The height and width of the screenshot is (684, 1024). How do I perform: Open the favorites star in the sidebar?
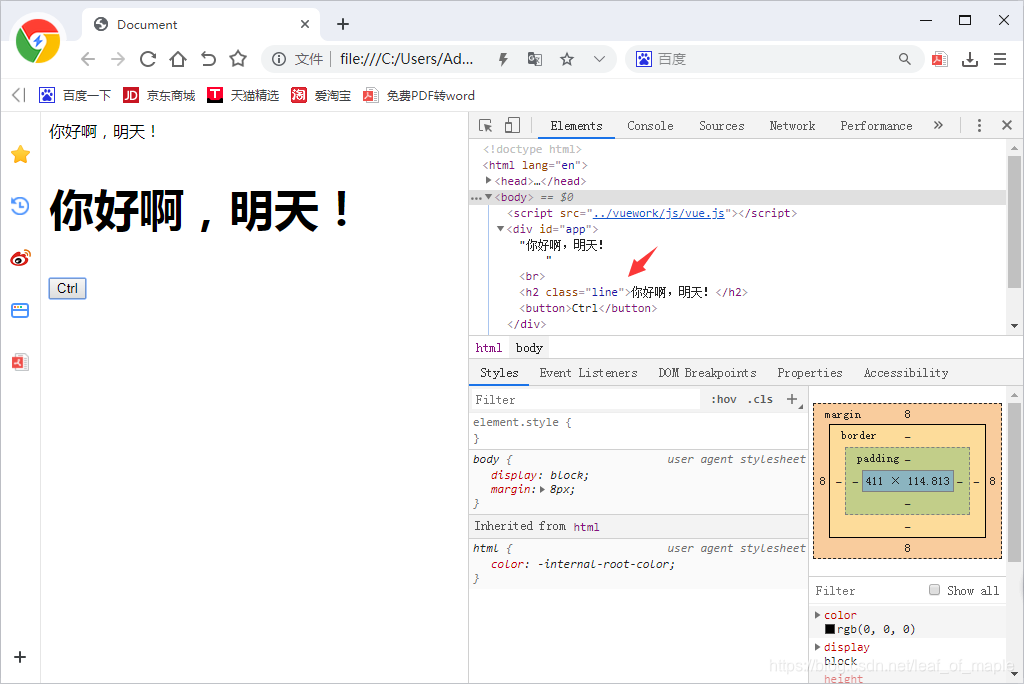(x=21, y=154)
